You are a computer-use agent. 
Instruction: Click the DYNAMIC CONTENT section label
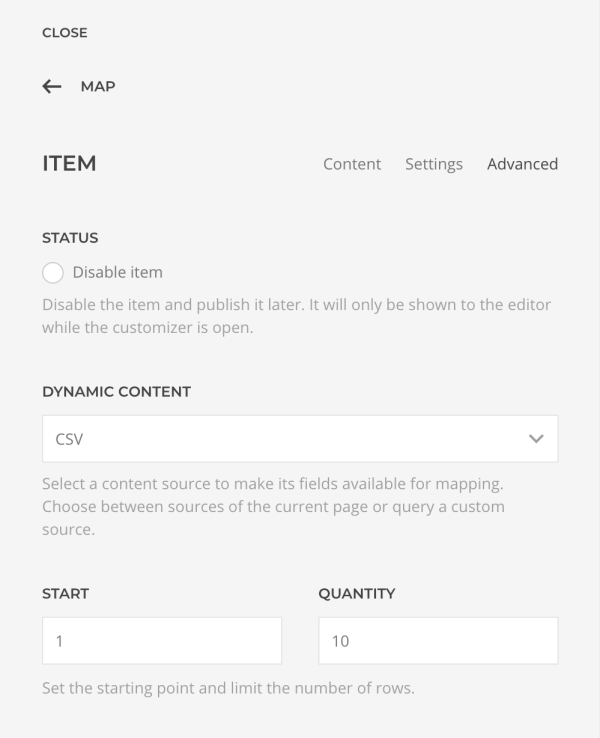tap(116, 392)
